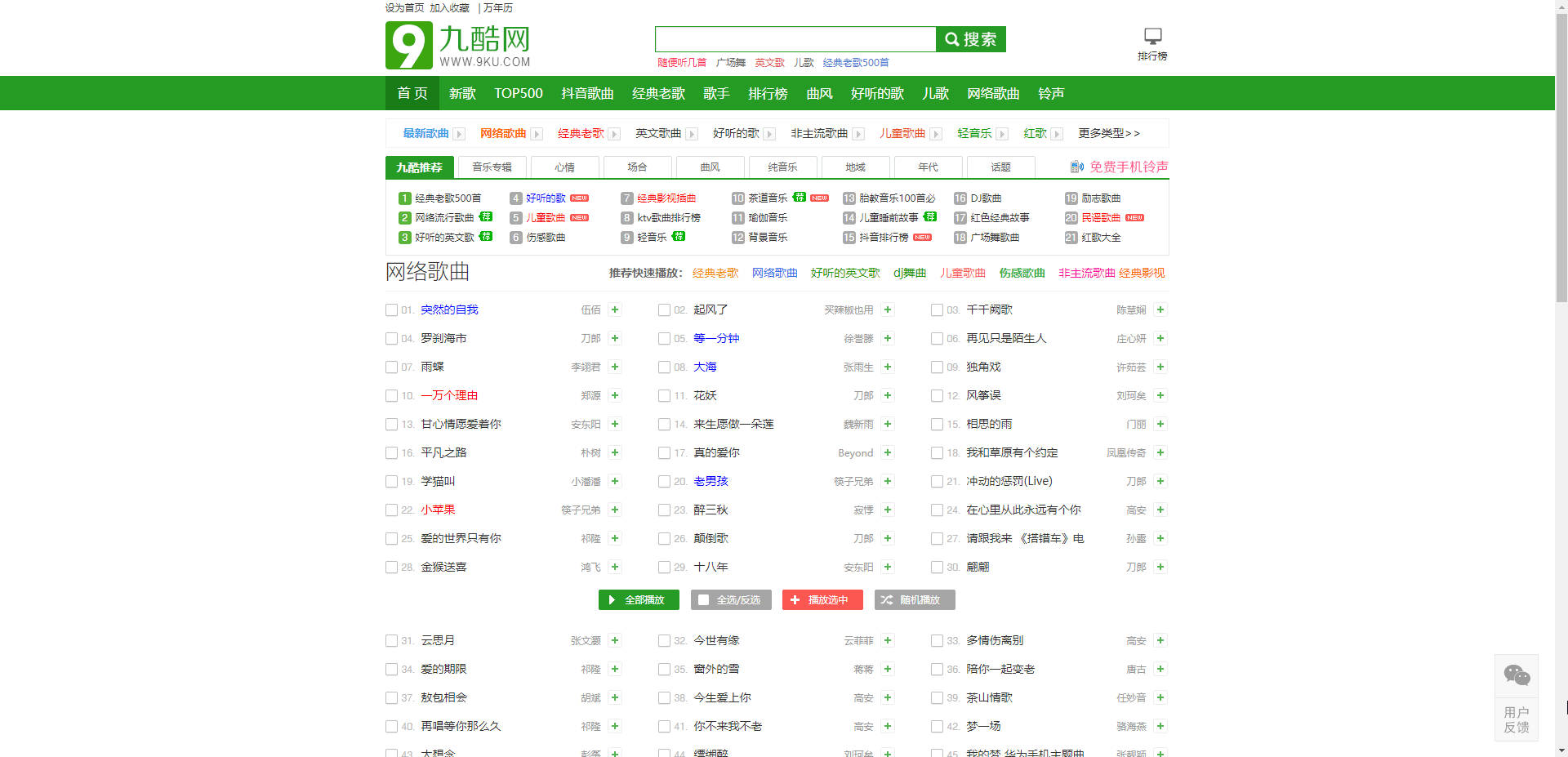Click the 随机播放 button
This screenshot has width=1568, height=757.
click(x=914, y=600)
